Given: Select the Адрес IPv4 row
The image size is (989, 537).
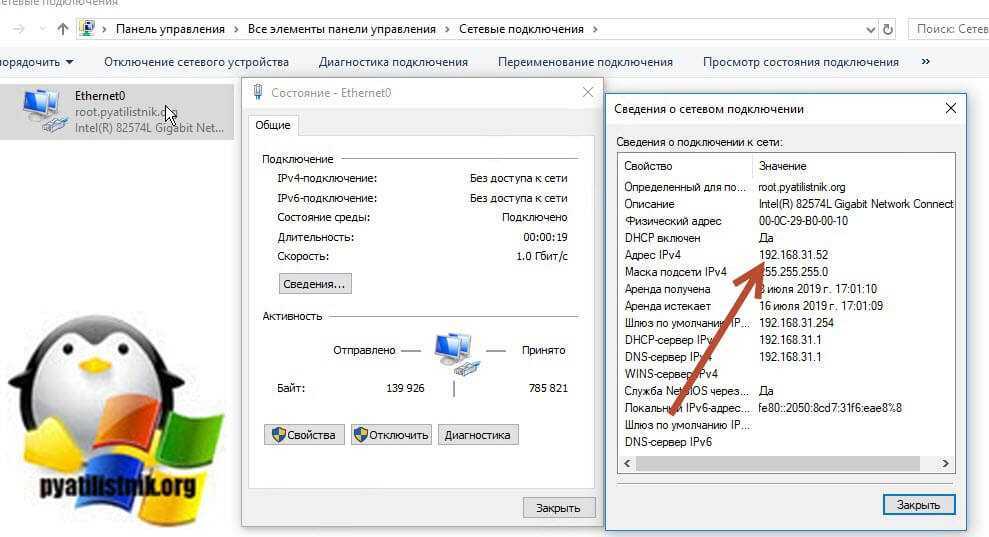Looking at the screenshot, I should (787, 255).
